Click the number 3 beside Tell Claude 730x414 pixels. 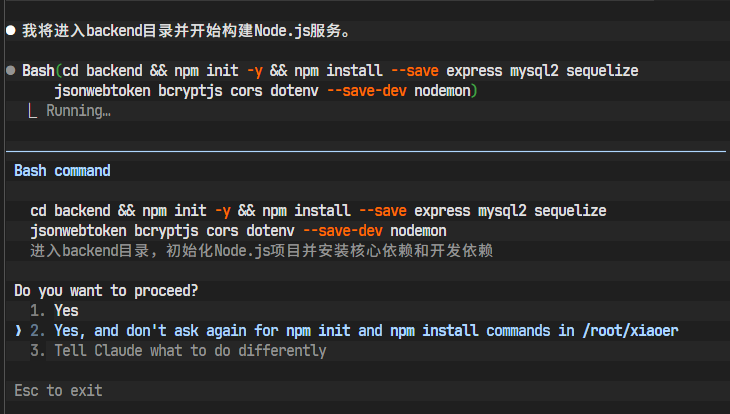[x=37, y=351]
